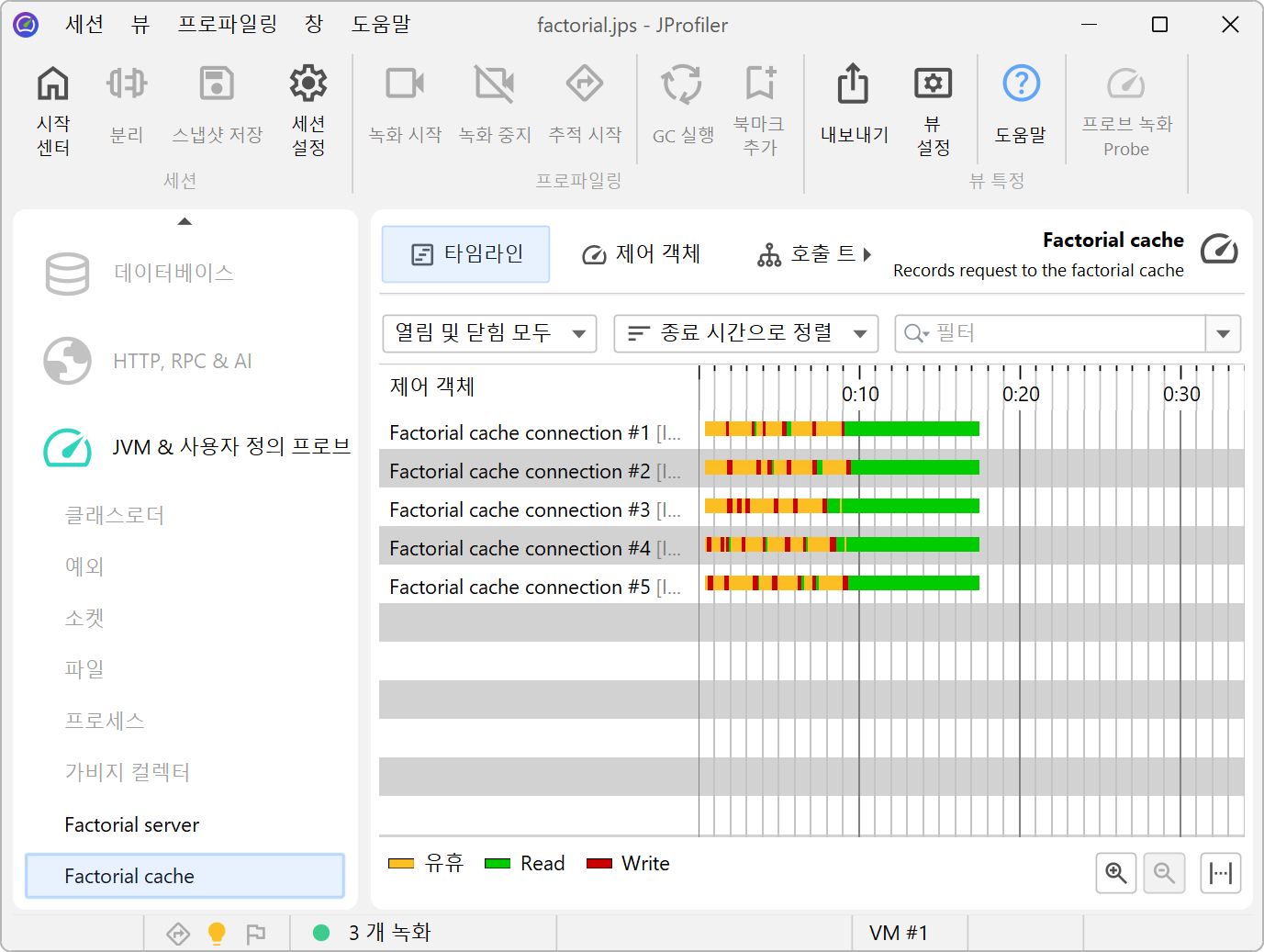Open the 종료 시간으로 정렬 sort dropdown
Screen dimensions: 1264x952
point(745,333)
